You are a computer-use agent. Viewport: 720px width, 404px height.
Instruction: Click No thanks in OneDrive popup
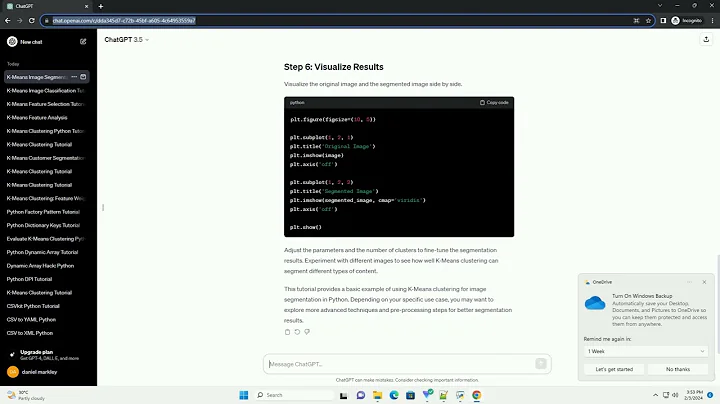[678, 369]
